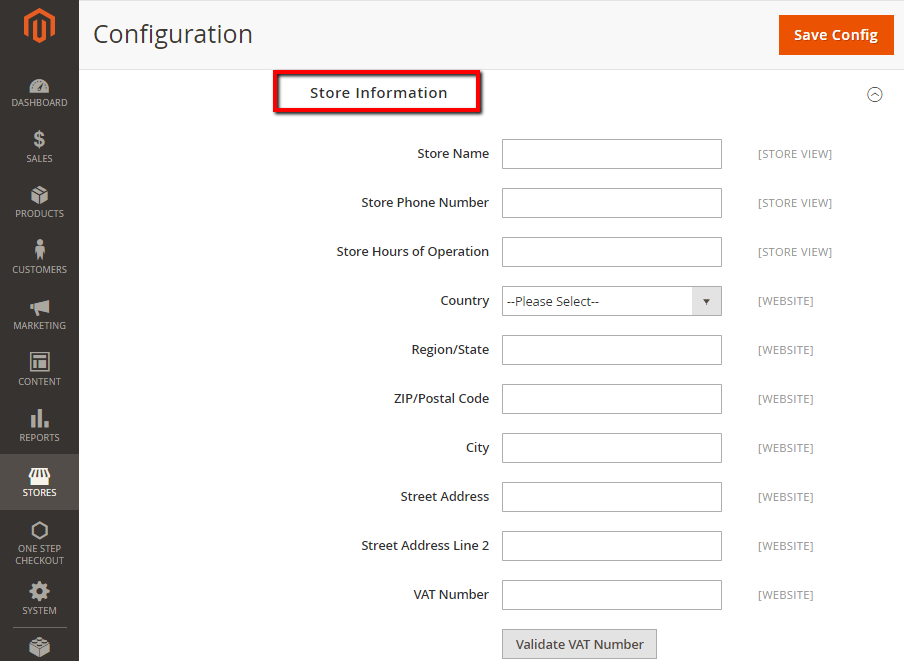Click the Save Config button
Image resolution: width=904 pixels, height=661 pixels.
(836, 35)
